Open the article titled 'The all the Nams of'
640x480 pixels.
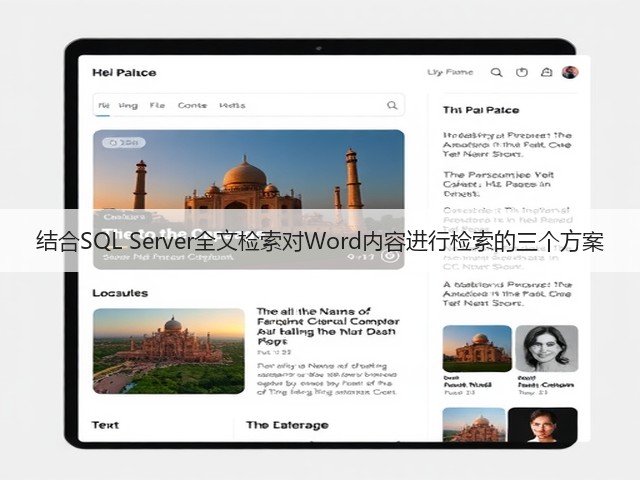(x=328, y=326)
